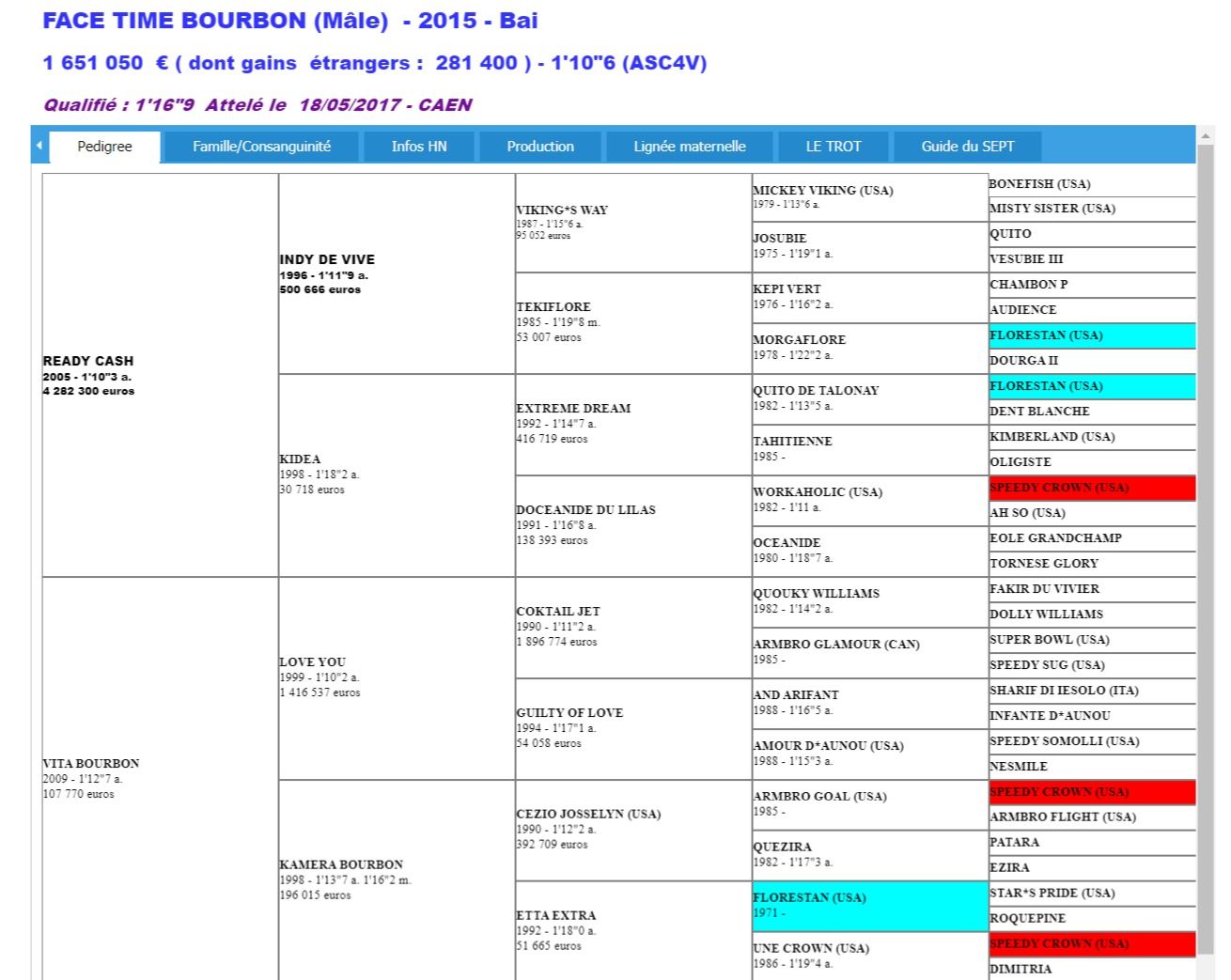1231x980 pixels.
Task: Select QUITO DE TALONAY entry
Action: point(816,390)
